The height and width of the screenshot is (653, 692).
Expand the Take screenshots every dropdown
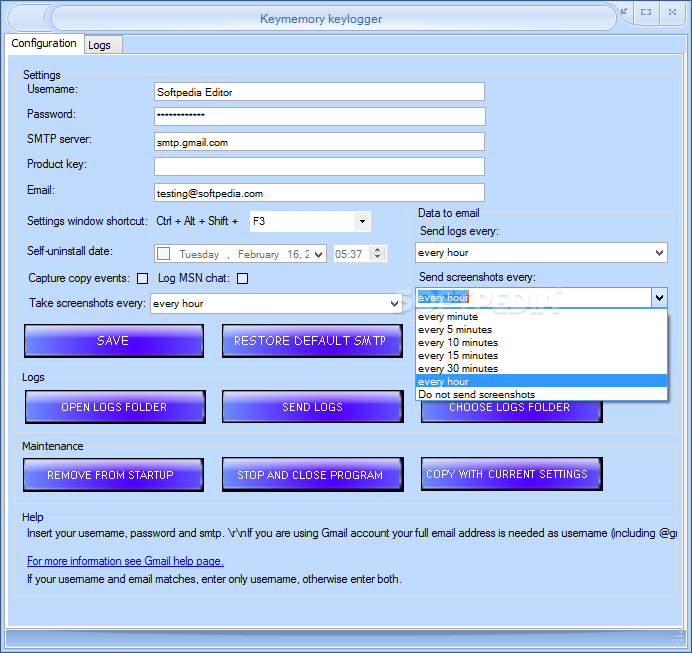(394, 304)
